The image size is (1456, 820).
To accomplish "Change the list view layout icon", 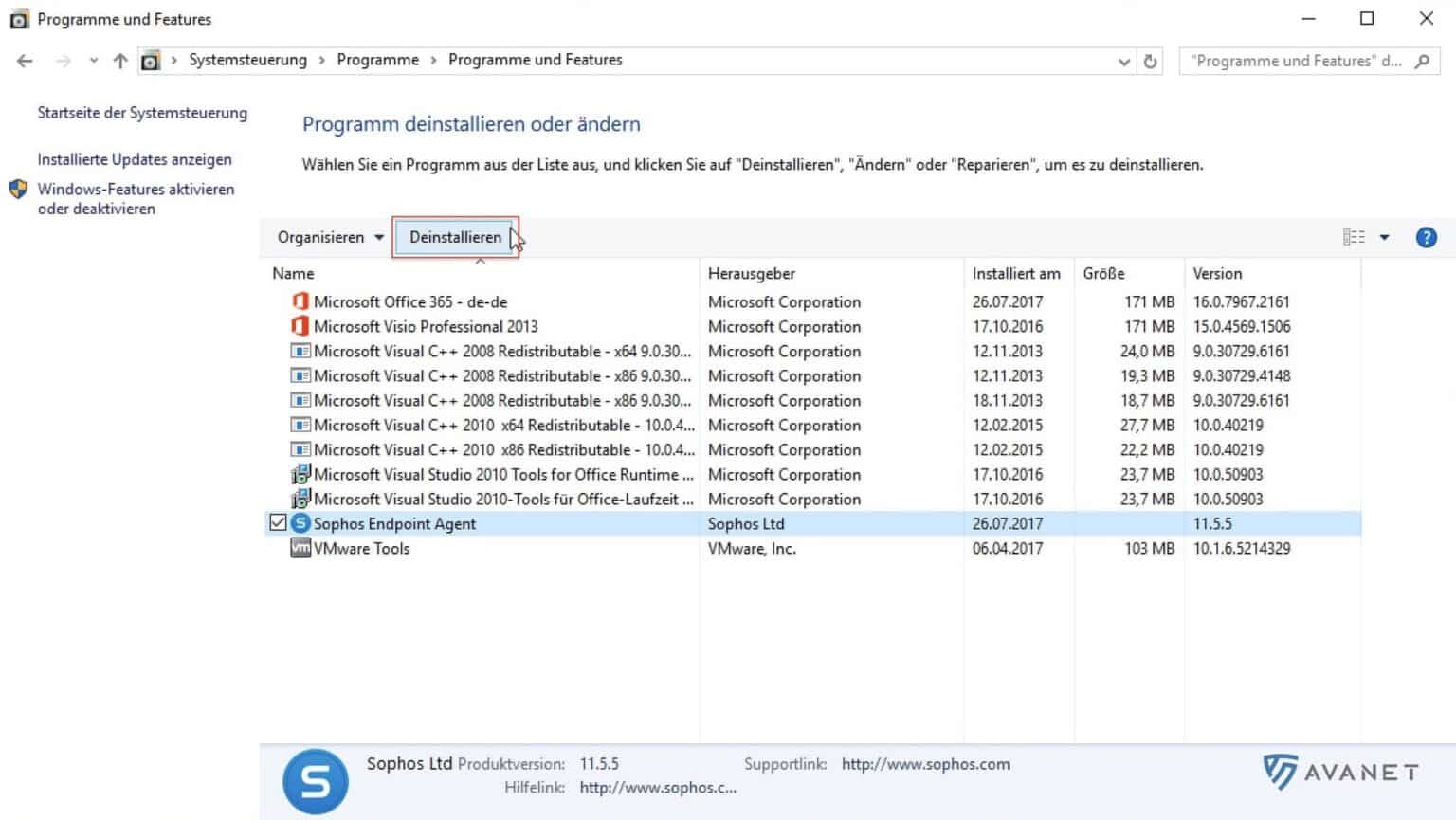I will pos(1354,237).
